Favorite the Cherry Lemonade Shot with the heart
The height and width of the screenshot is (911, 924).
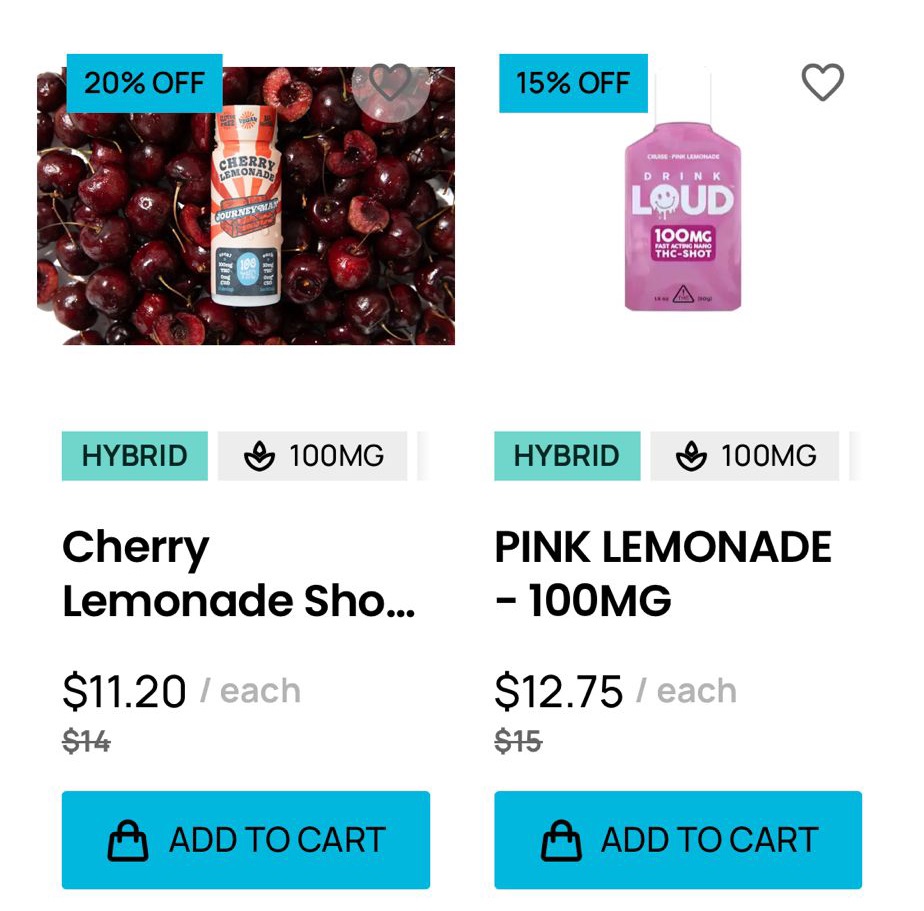pos(390,82)
